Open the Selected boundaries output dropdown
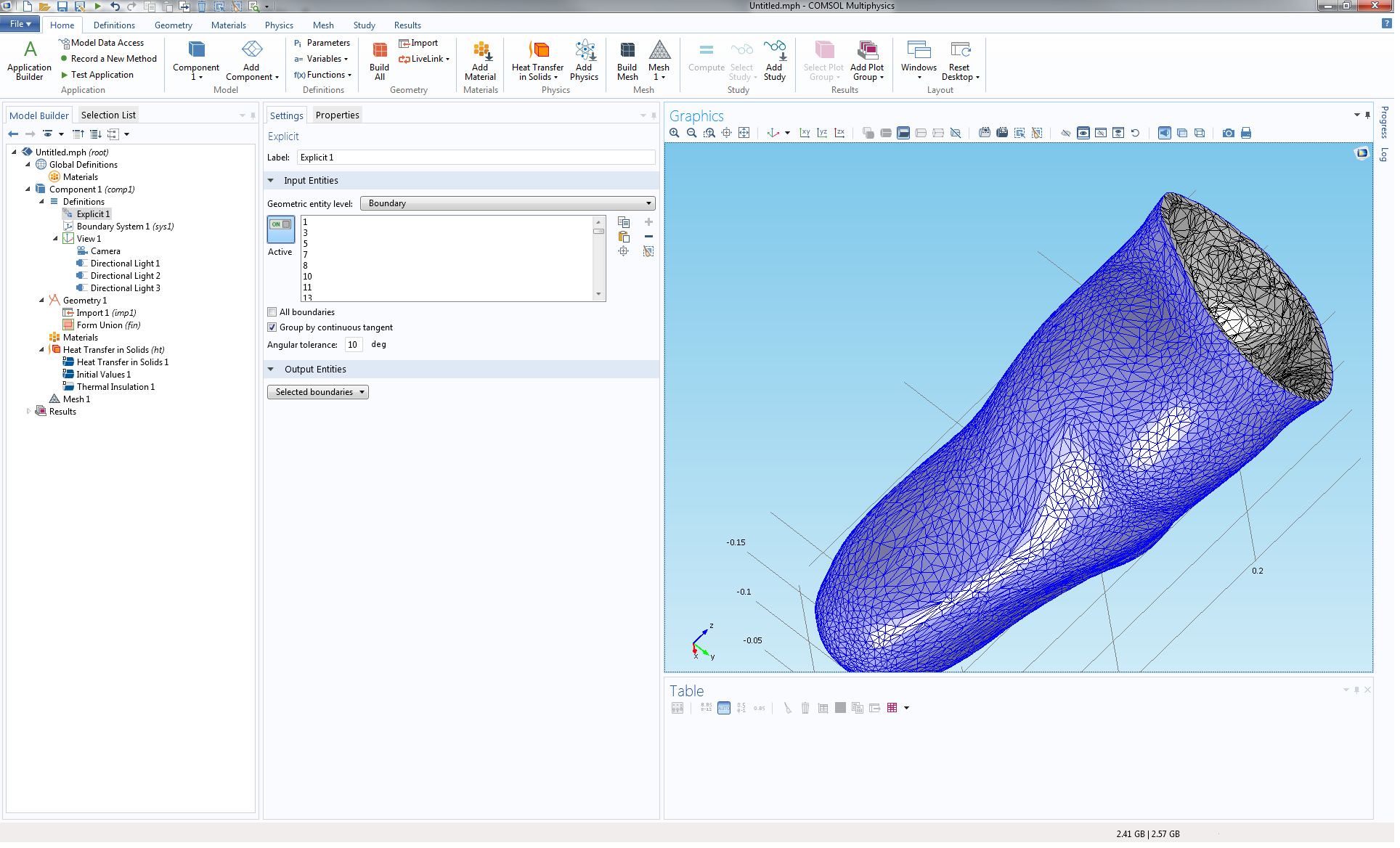The height and width of the screenshot is (848, 1400). (x=320, y=394)
